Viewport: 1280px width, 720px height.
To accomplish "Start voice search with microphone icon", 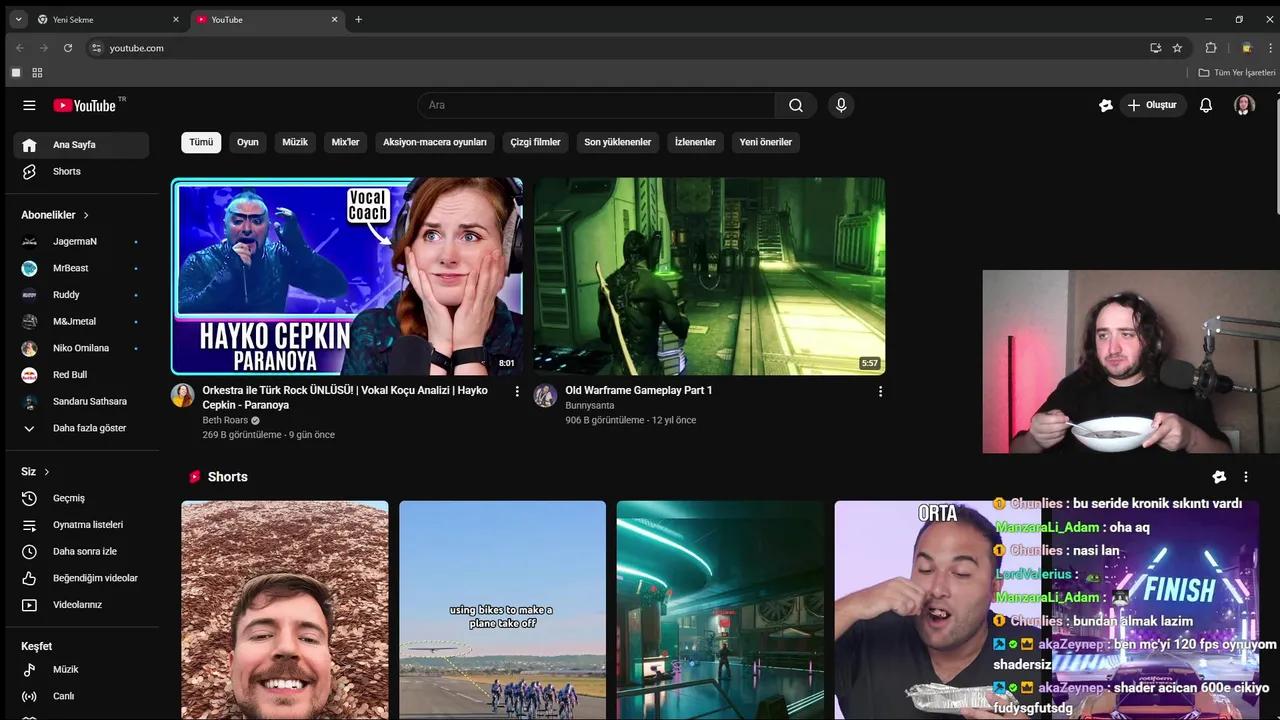I will coord(841,105).
